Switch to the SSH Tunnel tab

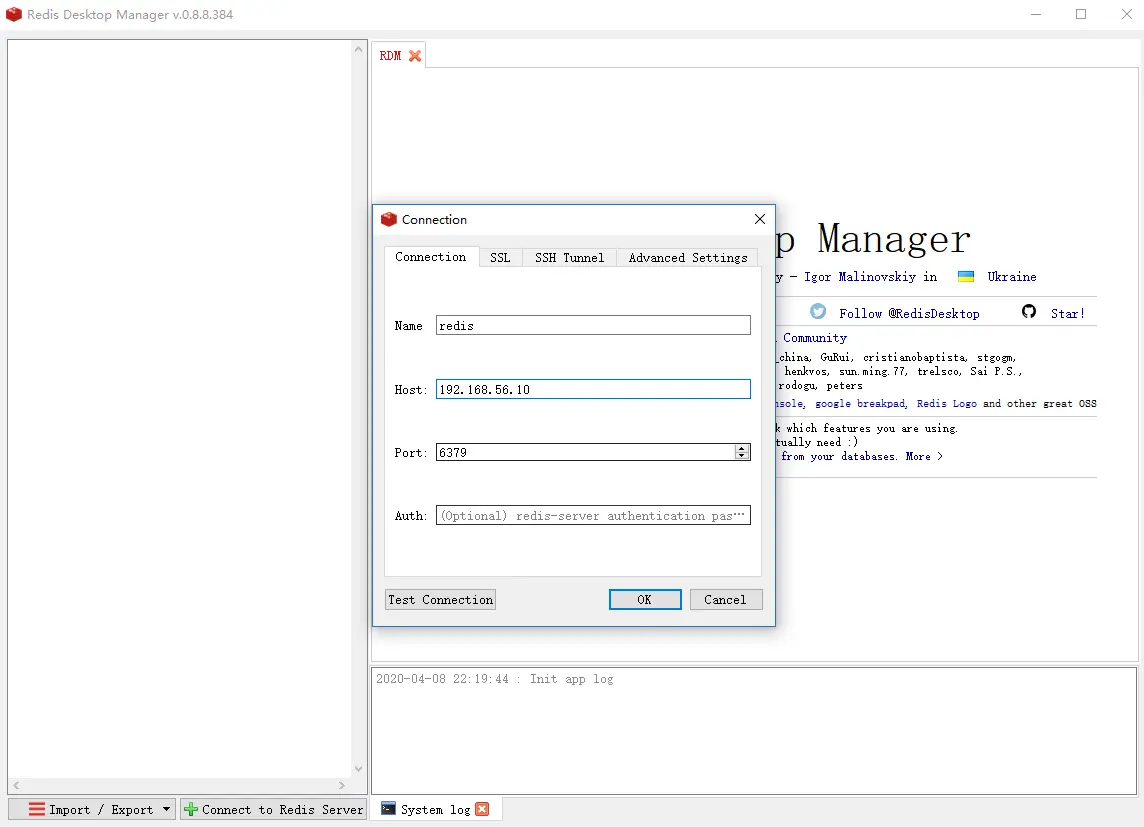569,257
